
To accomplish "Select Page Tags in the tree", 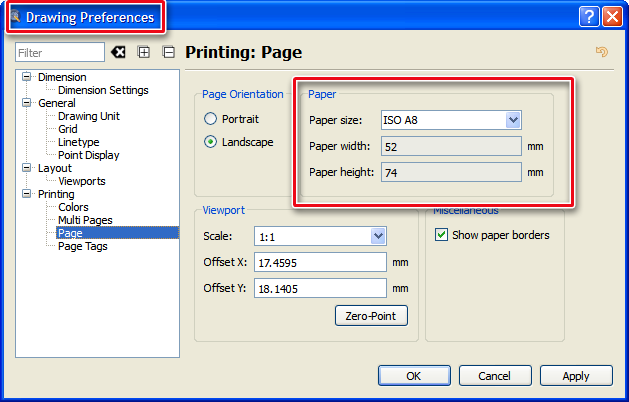I will [82, 246].
